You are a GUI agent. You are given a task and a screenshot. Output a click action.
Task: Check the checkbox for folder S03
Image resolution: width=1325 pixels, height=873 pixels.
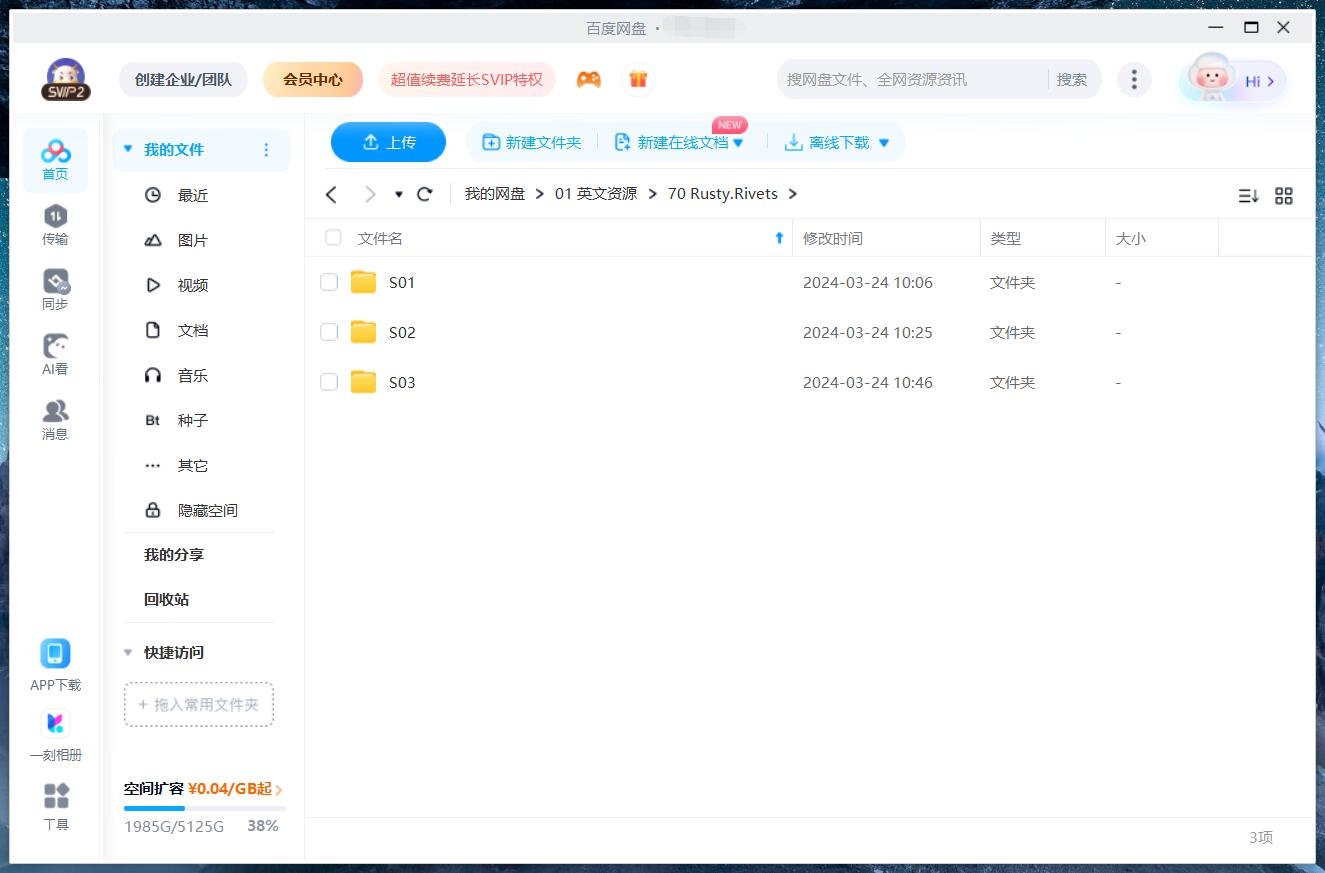click(x=329, y=382)
